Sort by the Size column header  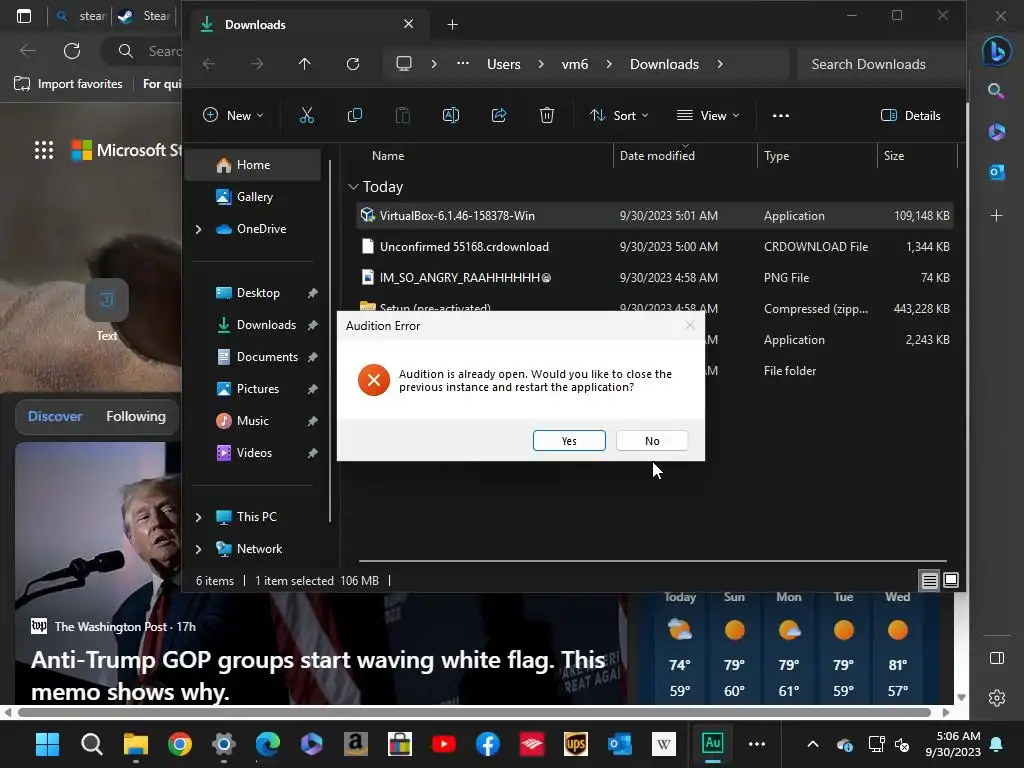[894, 155]
